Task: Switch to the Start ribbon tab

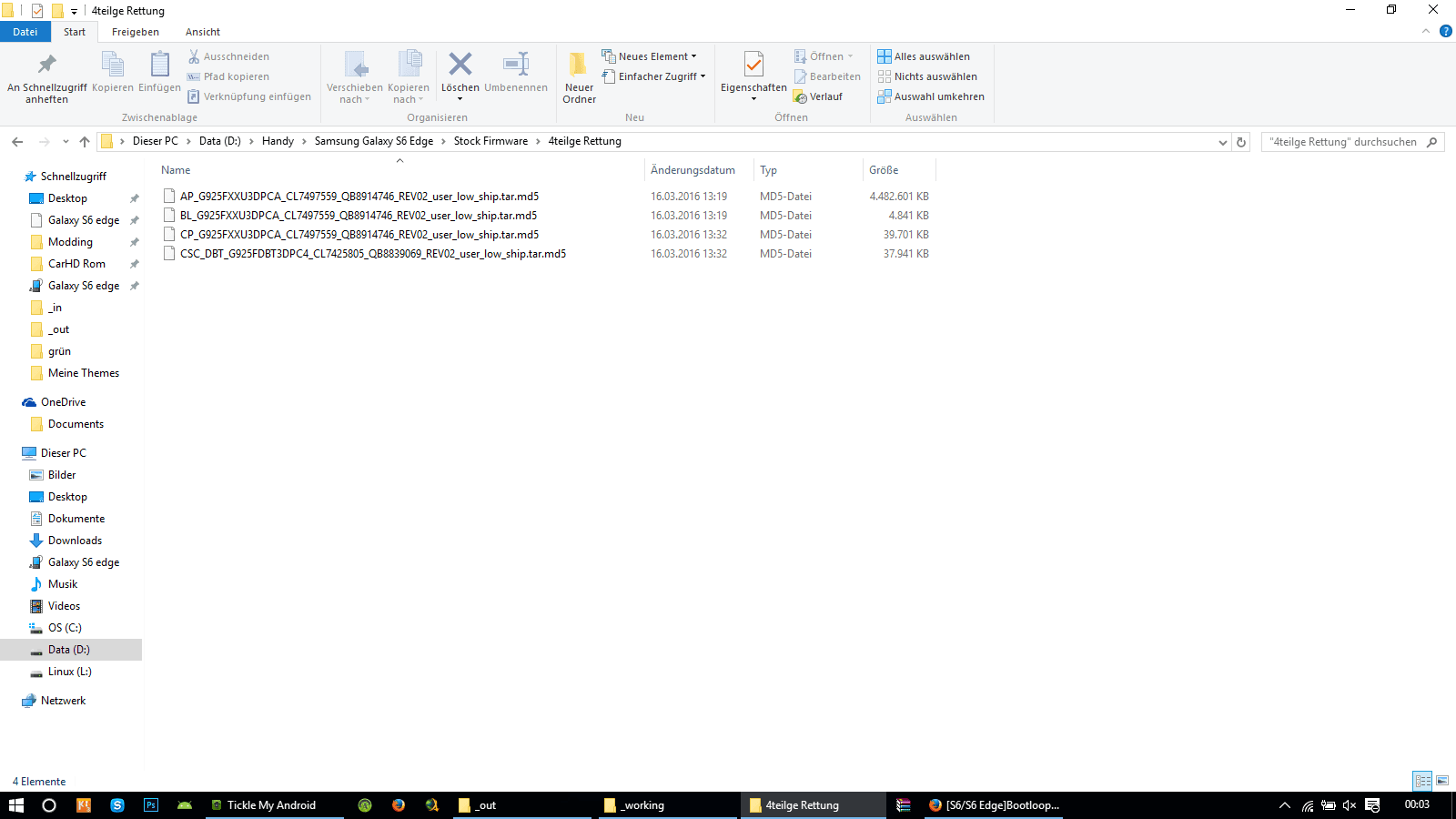Action: click(75, 32)
